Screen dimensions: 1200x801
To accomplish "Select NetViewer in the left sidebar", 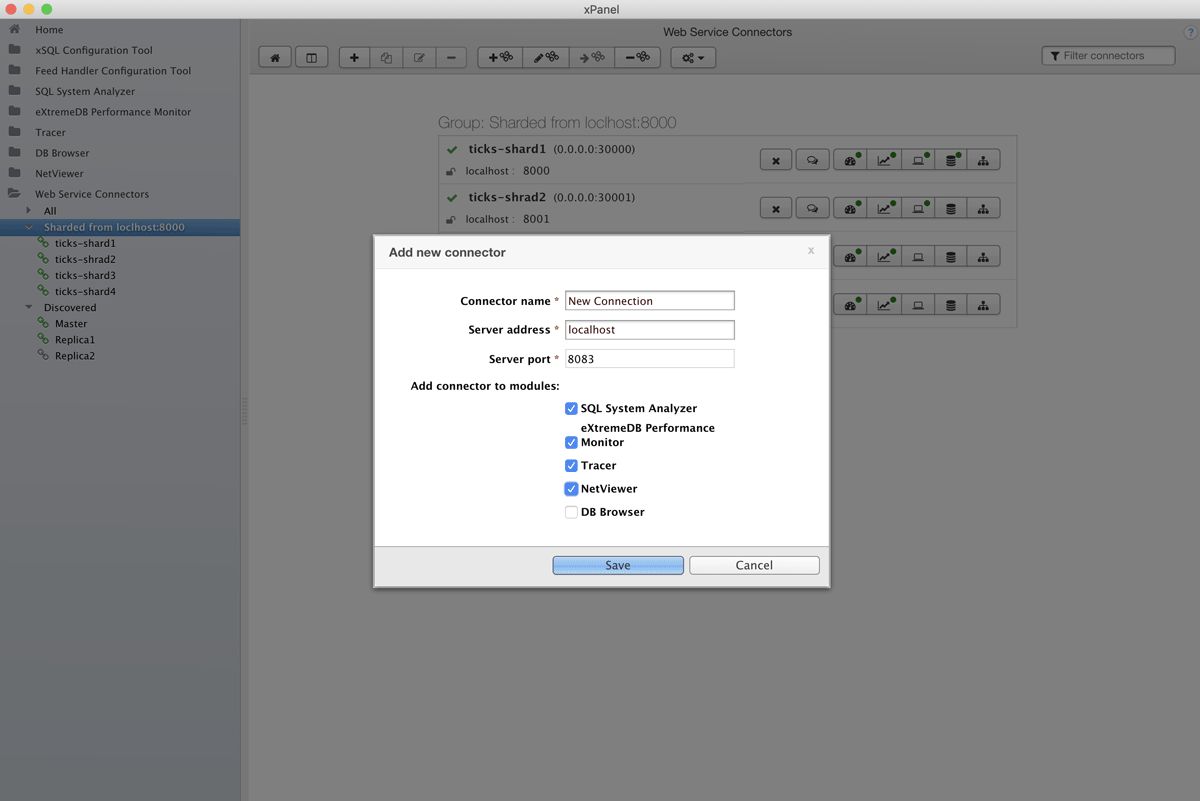I will (x=59, y=174).
